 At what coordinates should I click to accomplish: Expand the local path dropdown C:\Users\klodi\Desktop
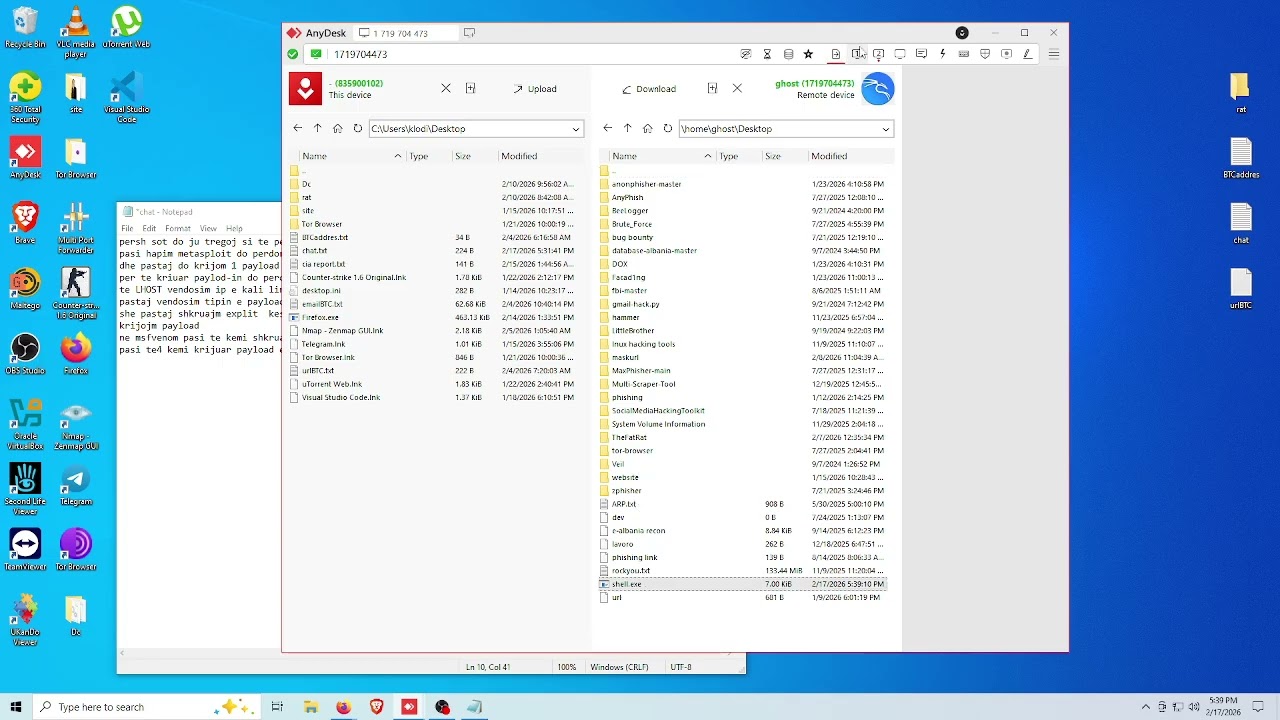(x=576, y=129)
